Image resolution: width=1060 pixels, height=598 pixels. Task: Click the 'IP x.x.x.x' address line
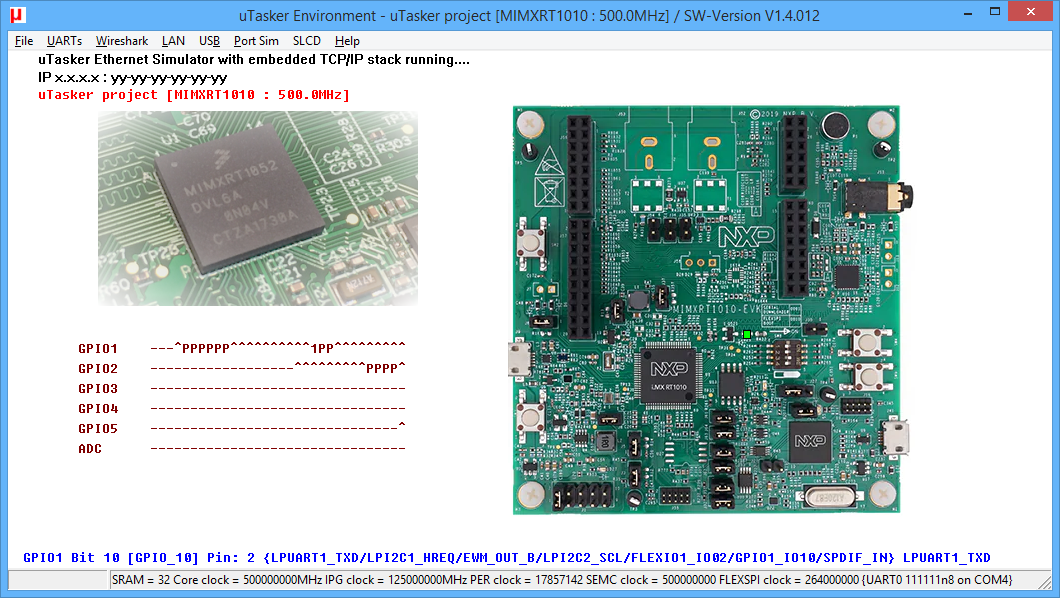point(132,78)
